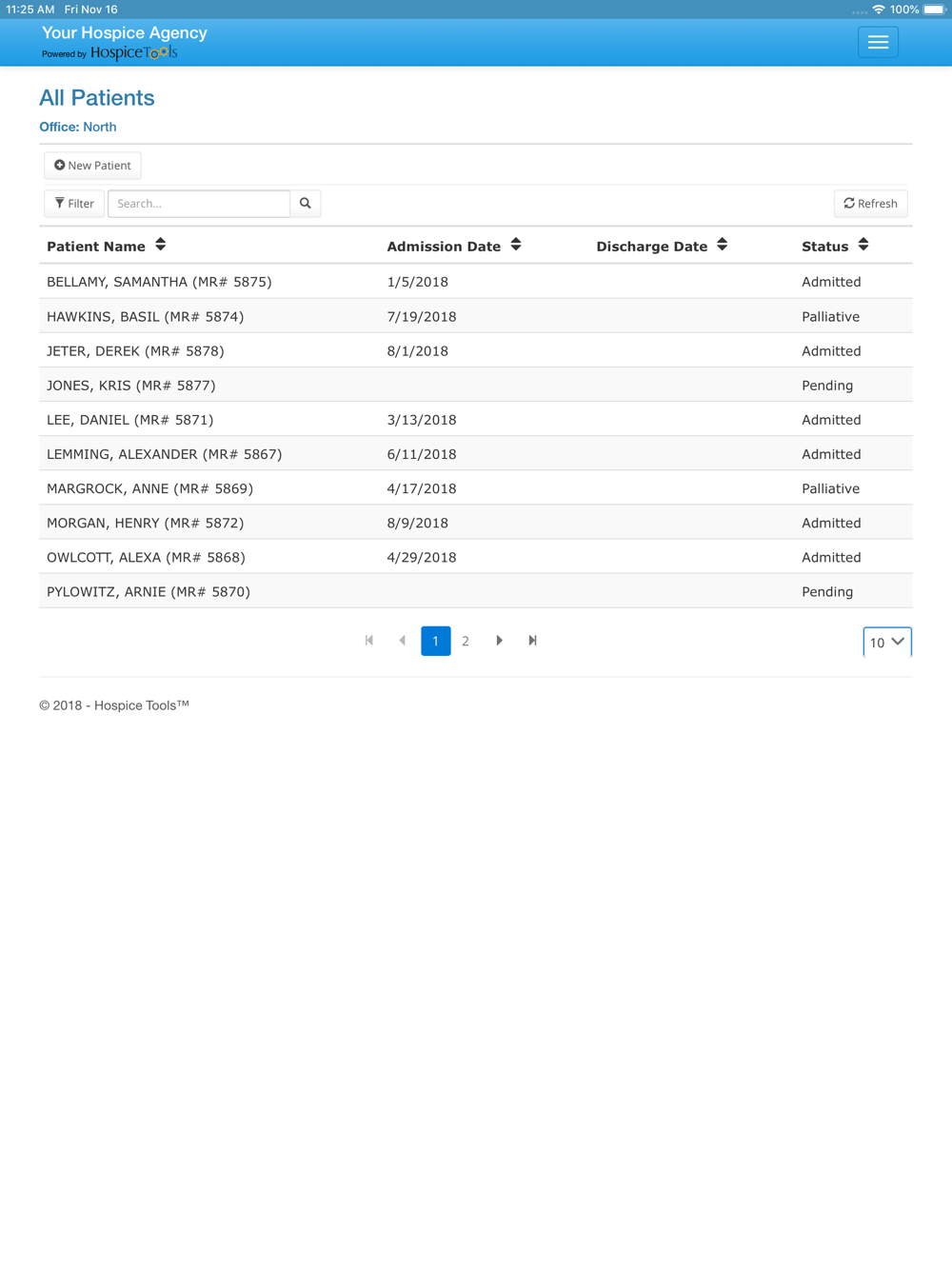Go to first page icon
Image resolution: width=952 pixels, height=1270 pixels.
pos(369,641)
